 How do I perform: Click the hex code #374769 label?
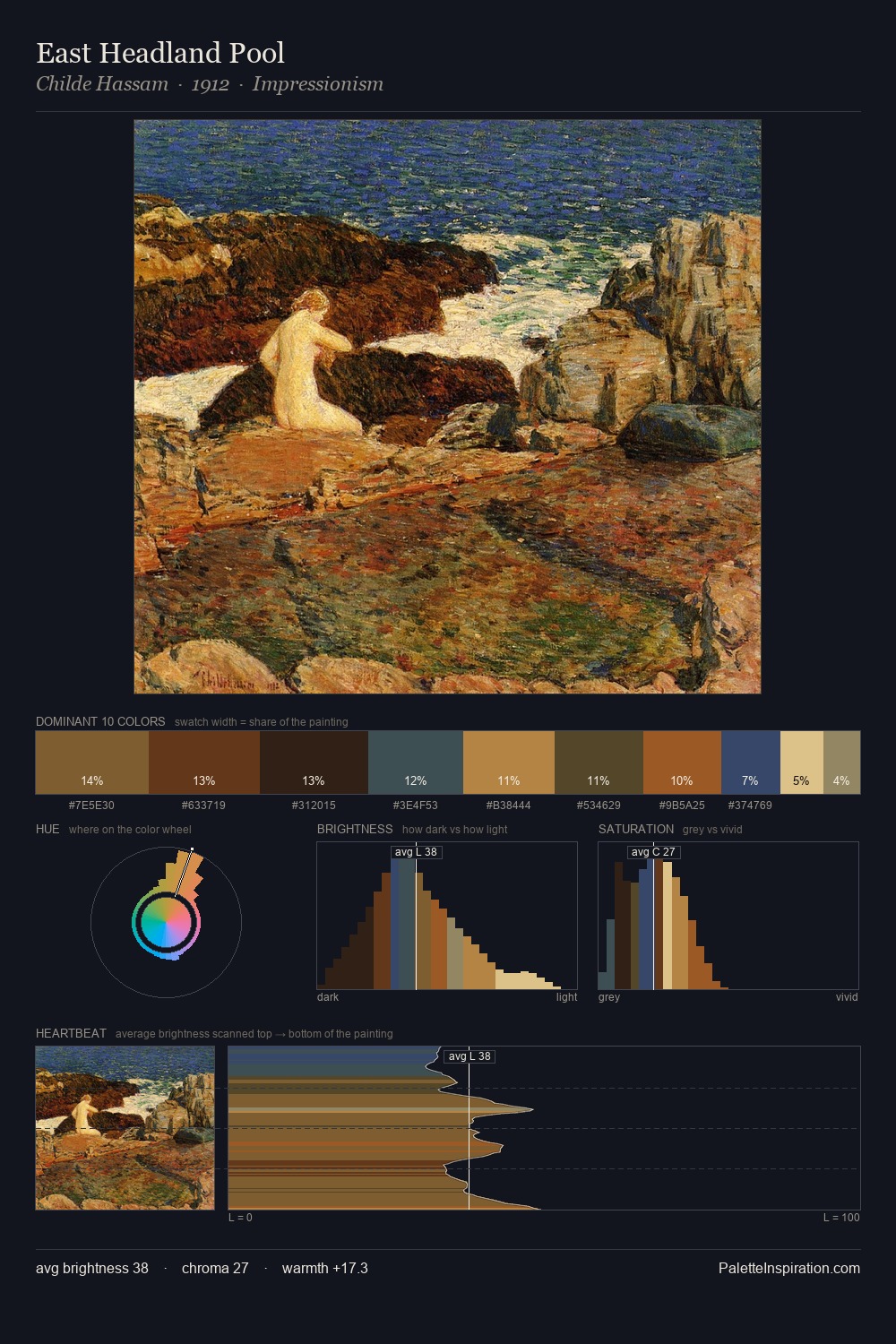(x=750, y=806)
